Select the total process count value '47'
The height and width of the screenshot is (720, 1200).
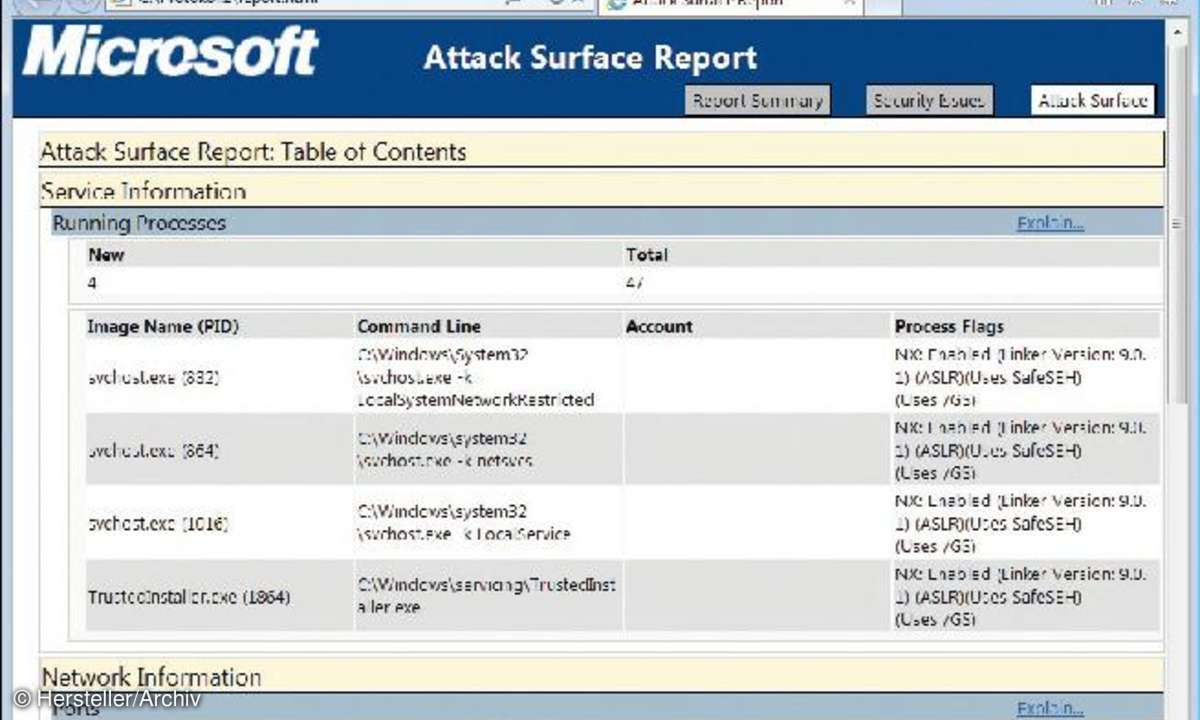click(634, 283)
